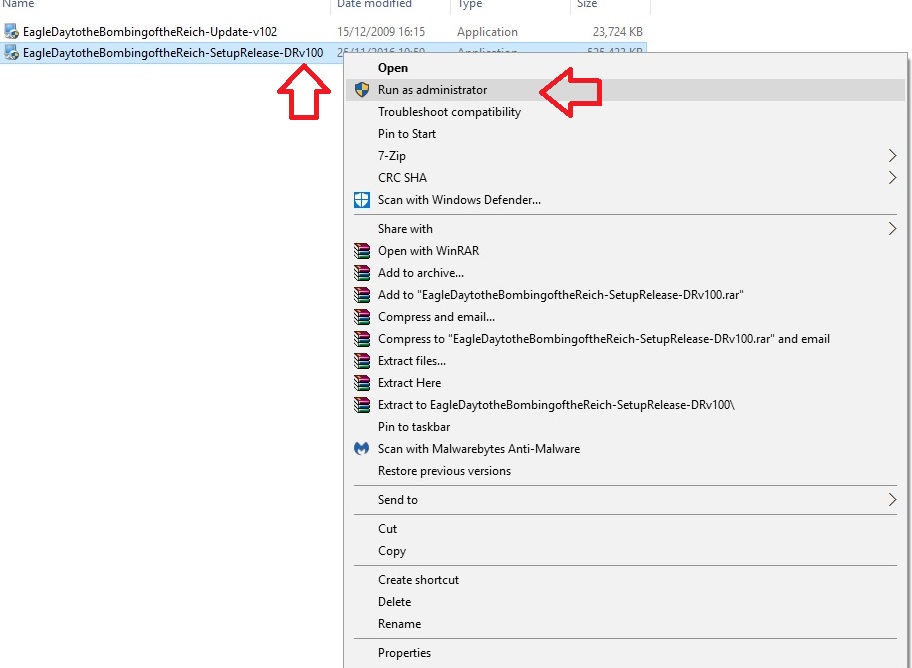Viewport: 912px width, 668px height.
Task: Click the WinRAR icon beside Extract Here
Action: click(362, 383)
